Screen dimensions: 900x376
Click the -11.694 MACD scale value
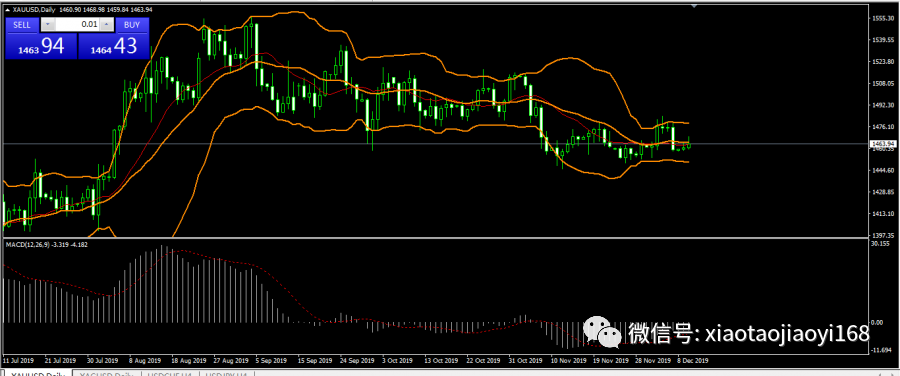pos(881,350)
